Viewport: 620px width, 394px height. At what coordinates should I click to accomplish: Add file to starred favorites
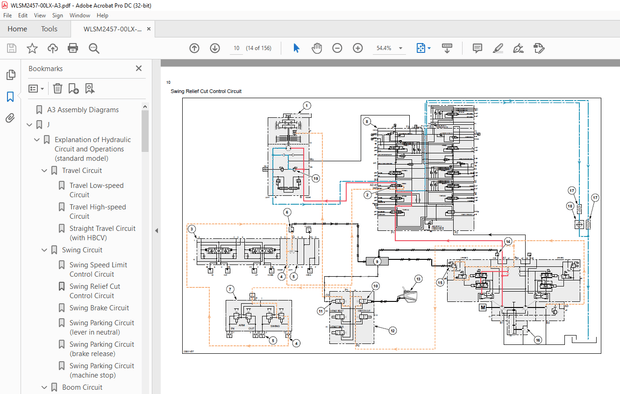(x=32, y=48)
